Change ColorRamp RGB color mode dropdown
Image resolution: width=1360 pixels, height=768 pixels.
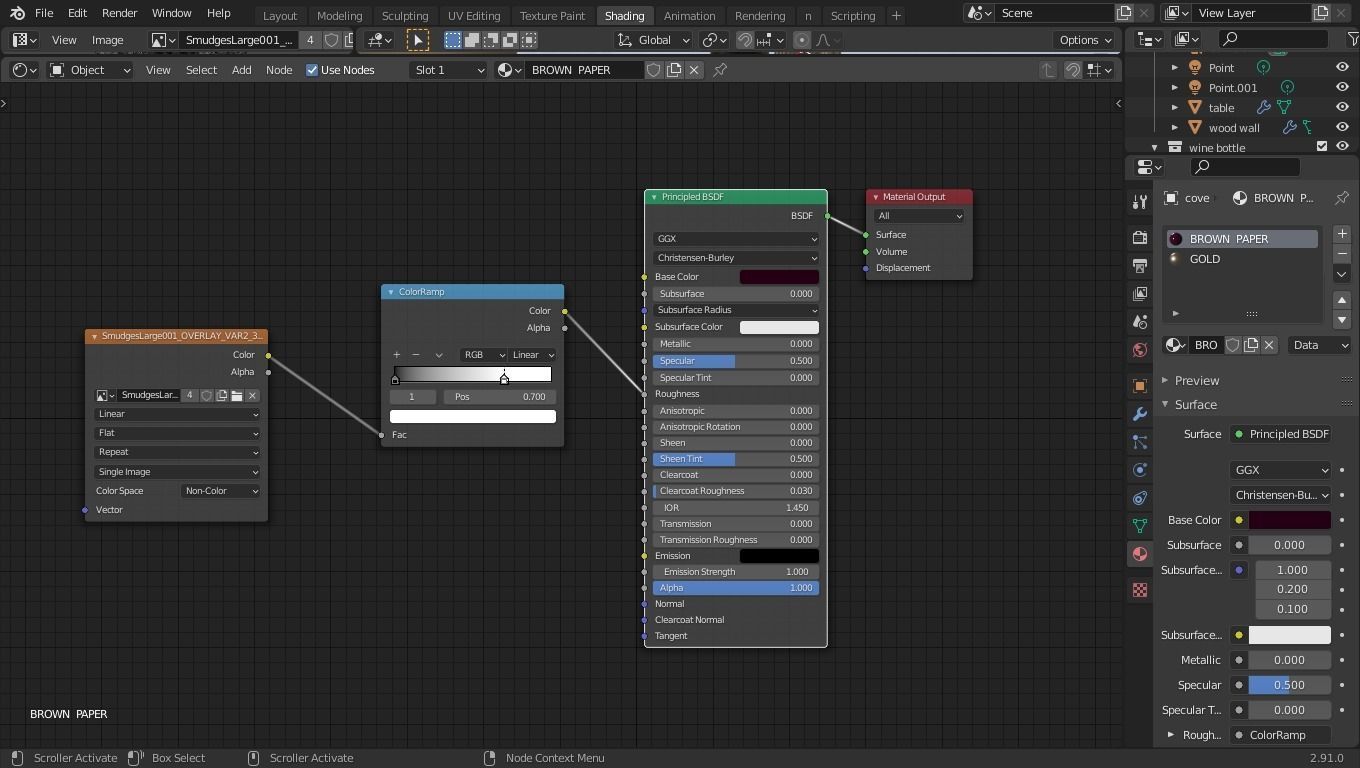[x=484, y=355]
